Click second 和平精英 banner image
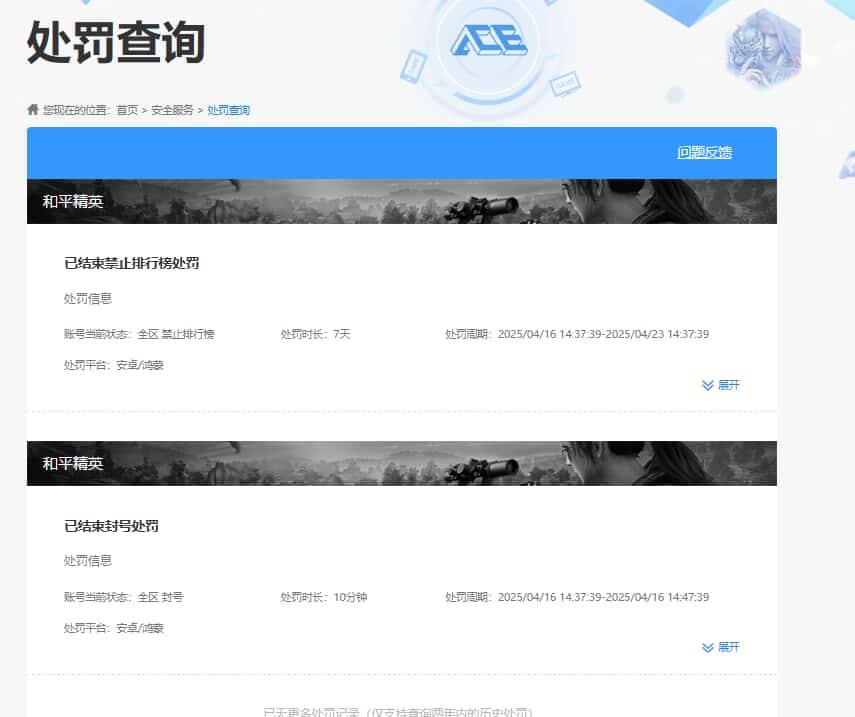 [402, 463]
